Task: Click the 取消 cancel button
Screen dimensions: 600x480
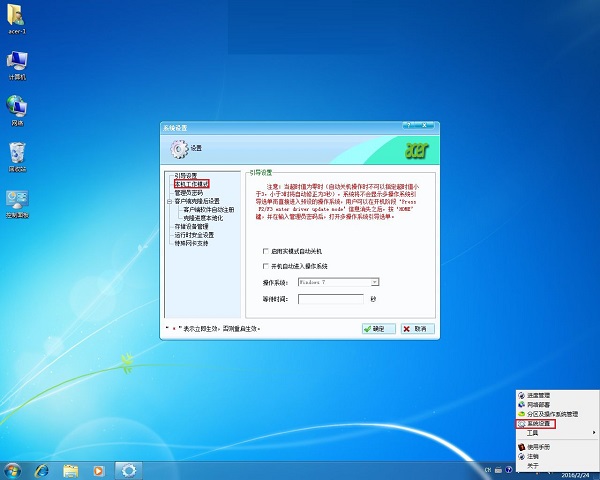Action: [418, 329]
